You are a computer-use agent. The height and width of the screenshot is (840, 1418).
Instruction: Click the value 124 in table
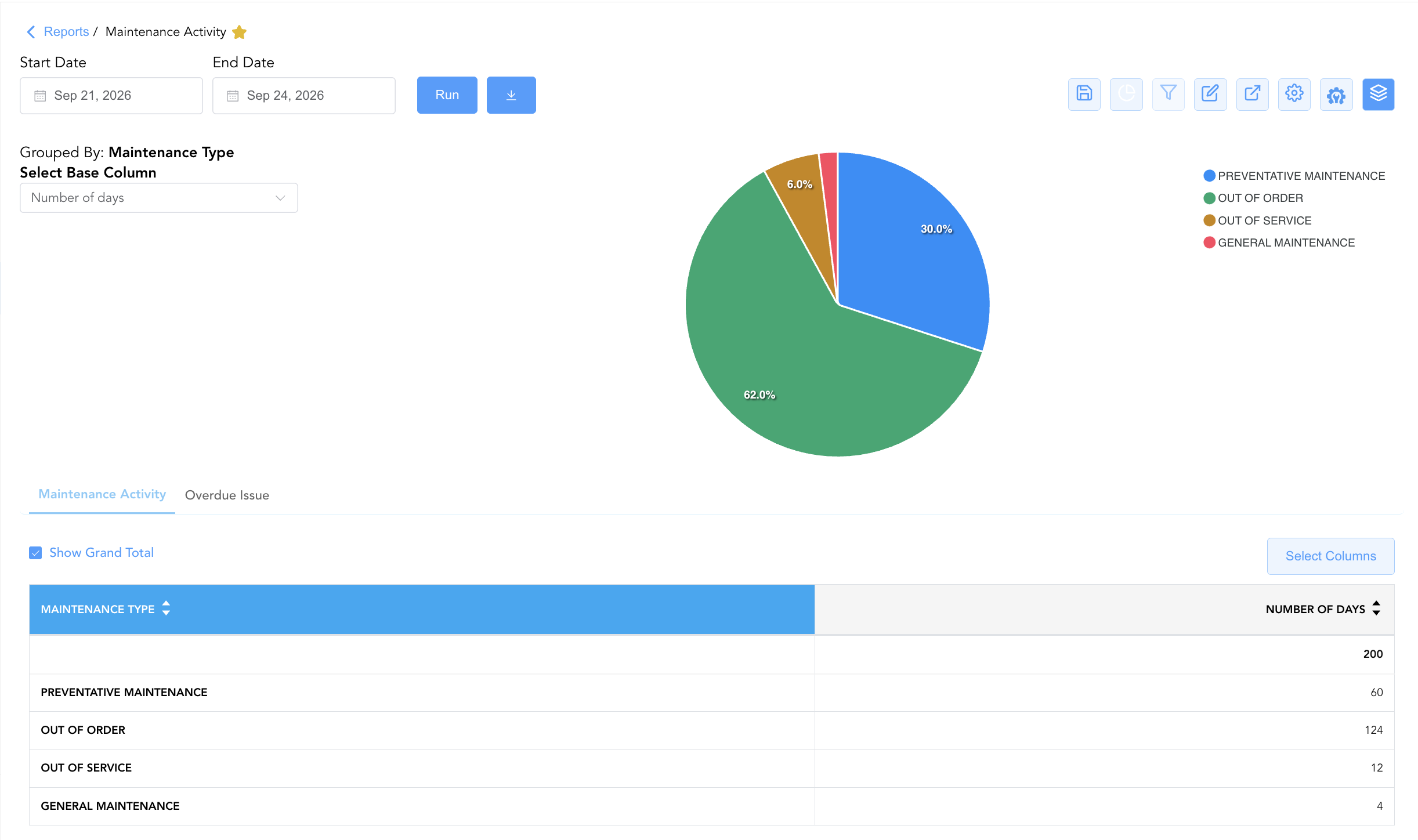click(x=1373, y=730)
